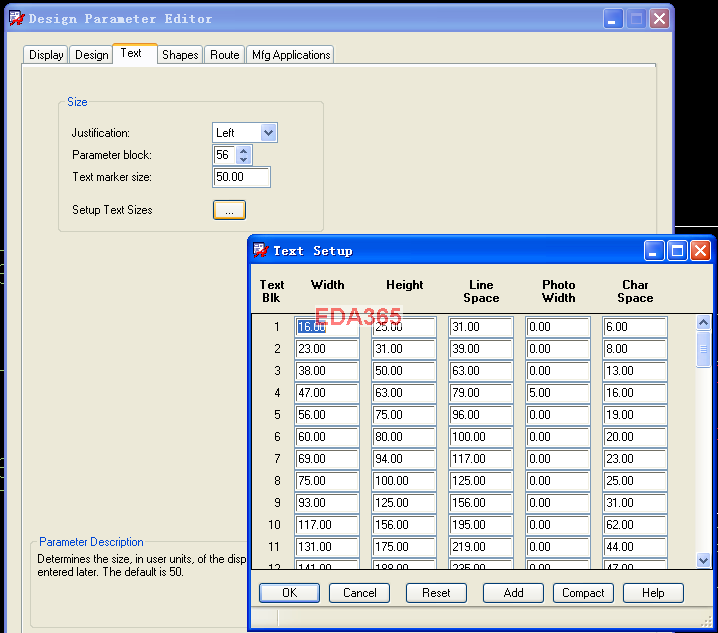Close the Text Setup dialog

700,250
